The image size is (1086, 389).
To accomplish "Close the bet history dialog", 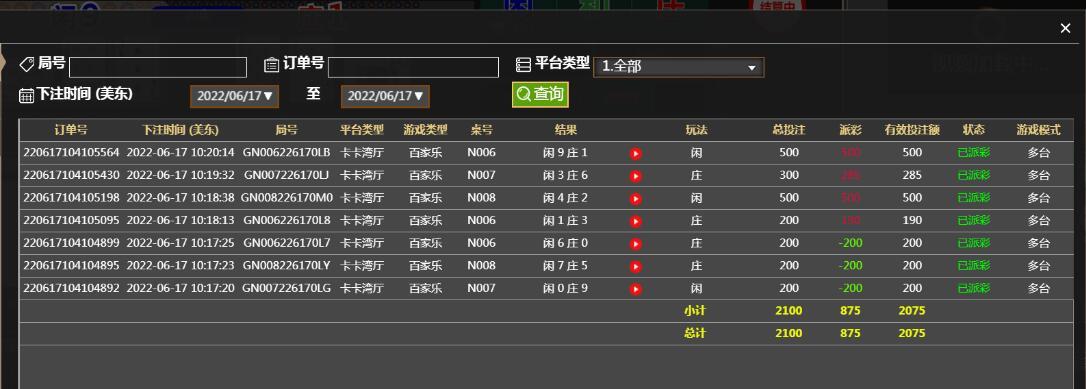I will [1065, 28].
